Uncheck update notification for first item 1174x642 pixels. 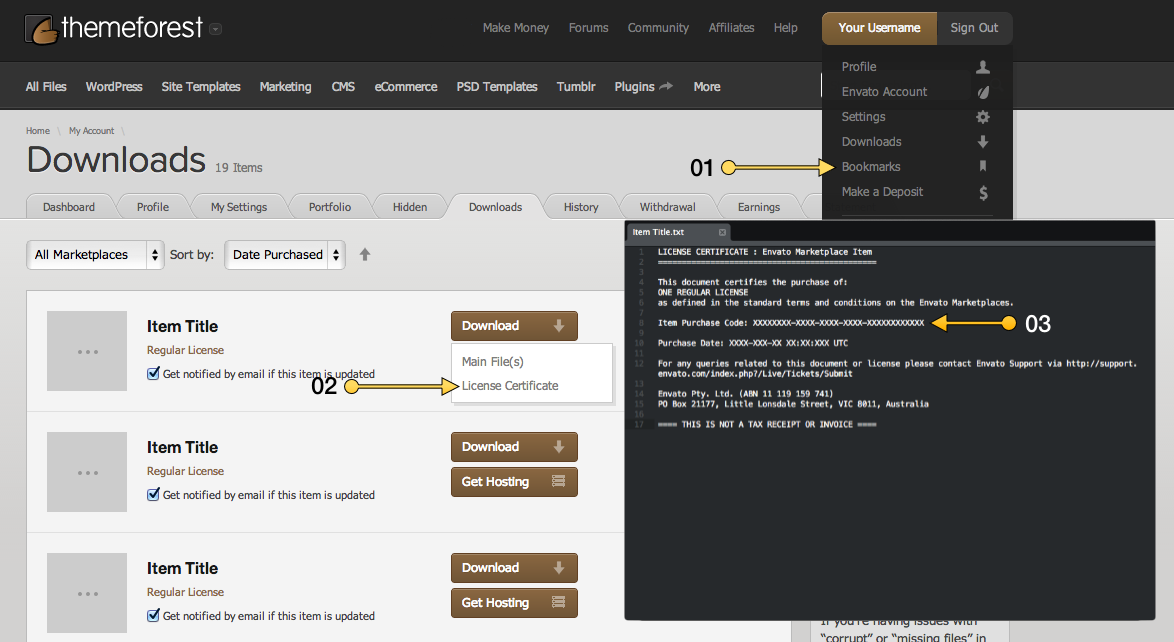tap(153, 374)
